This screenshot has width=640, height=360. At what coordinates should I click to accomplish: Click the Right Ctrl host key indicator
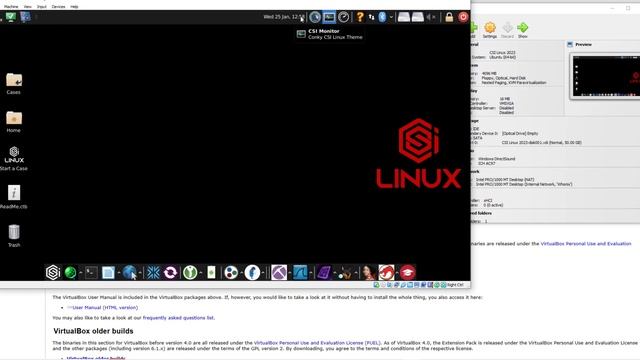coord(456,284)
